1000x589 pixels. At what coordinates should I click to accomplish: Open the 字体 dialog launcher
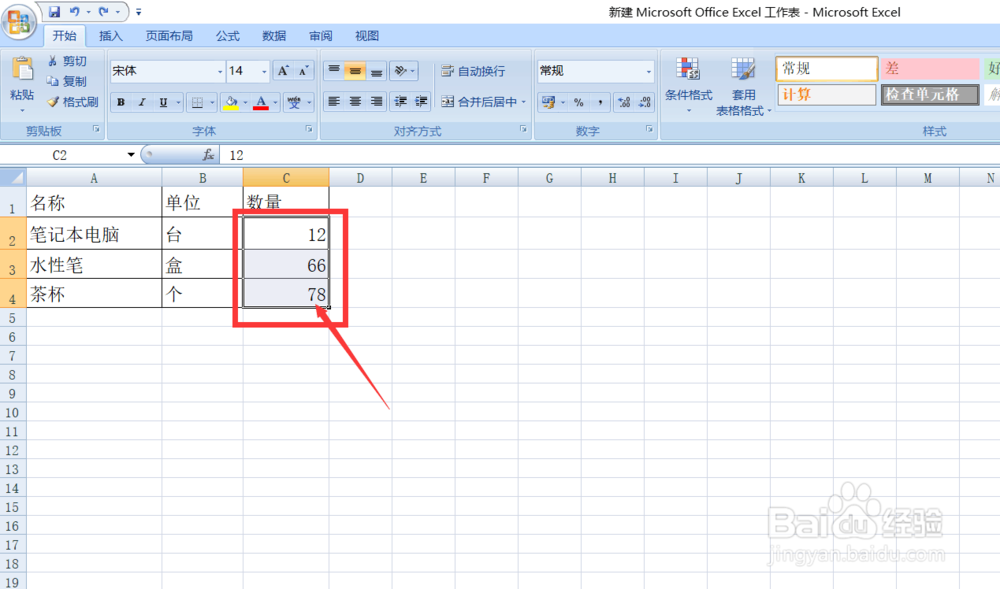[x=309, y=129]
